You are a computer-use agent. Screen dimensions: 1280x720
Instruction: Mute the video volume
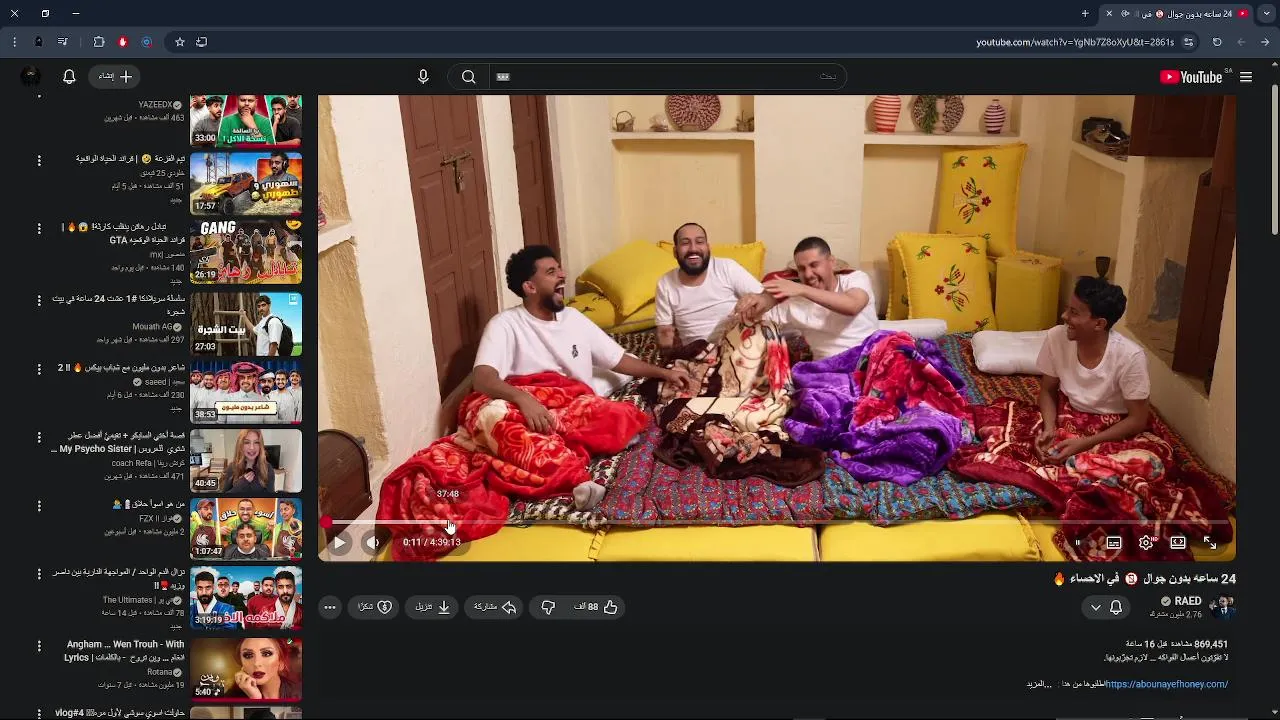coord(373,542)
